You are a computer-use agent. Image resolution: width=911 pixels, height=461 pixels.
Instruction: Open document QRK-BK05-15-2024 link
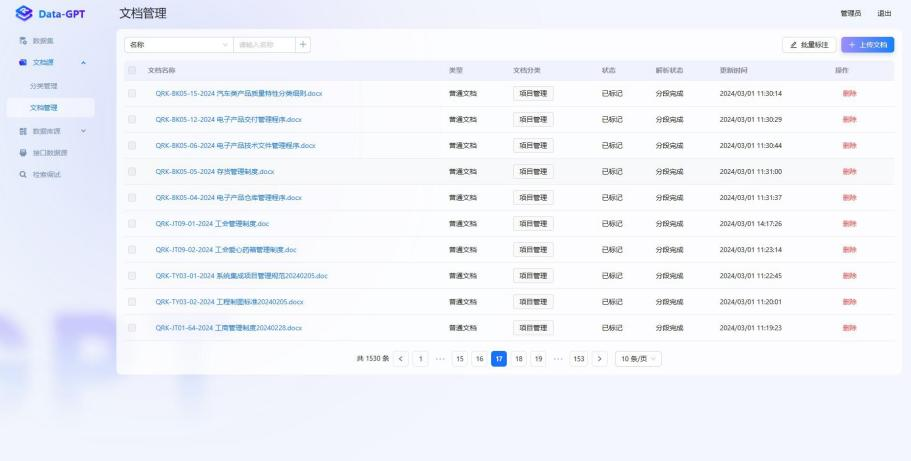coord(239,94)
